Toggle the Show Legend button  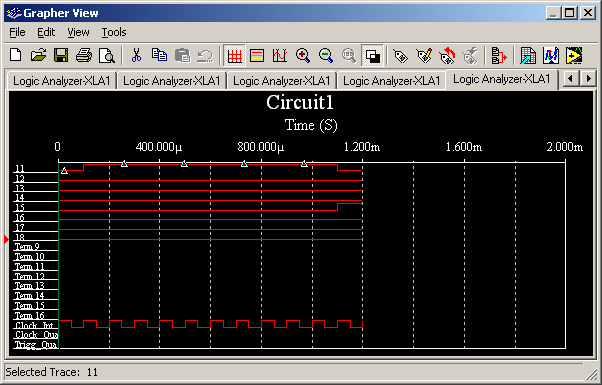click(257, 56)
